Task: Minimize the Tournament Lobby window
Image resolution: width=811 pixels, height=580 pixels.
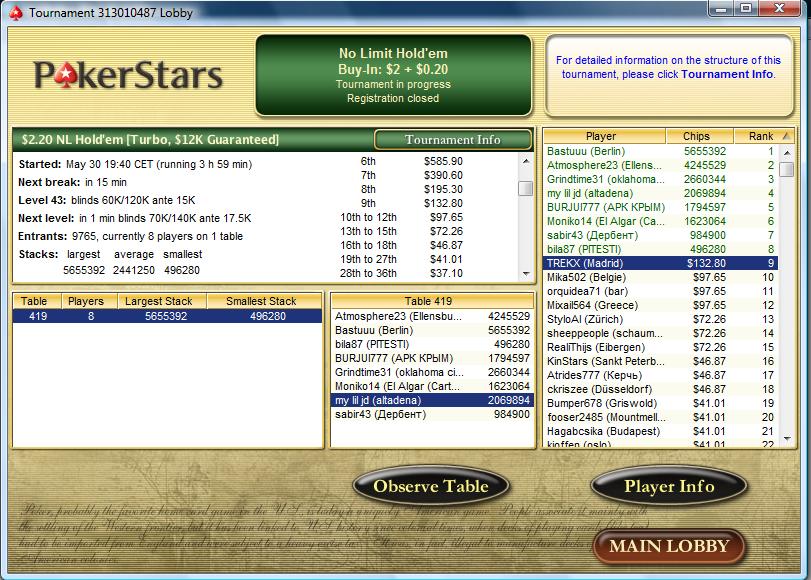Action: [x=722, y=8]
